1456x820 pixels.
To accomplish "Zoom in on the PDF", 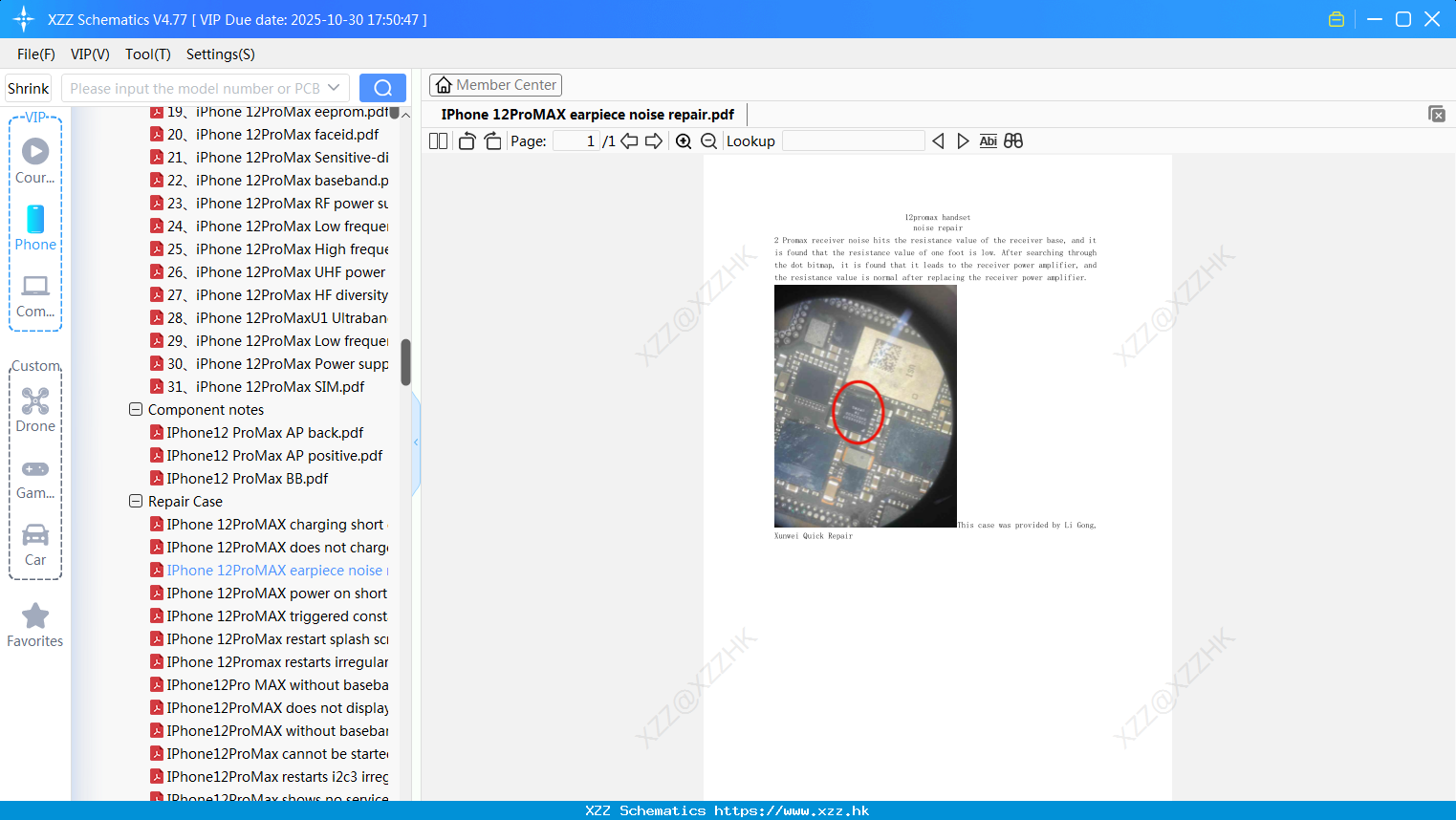I will tap(684, 140).
